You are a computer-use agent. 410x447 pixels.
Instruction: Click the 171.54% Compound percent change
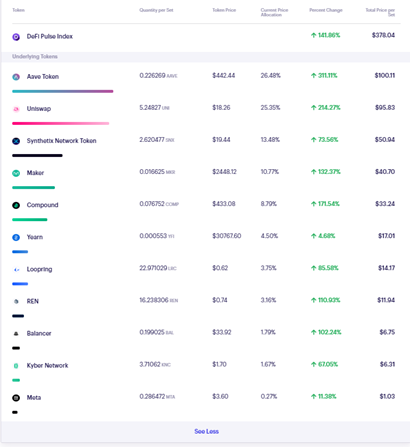click(x=325, y=204)
